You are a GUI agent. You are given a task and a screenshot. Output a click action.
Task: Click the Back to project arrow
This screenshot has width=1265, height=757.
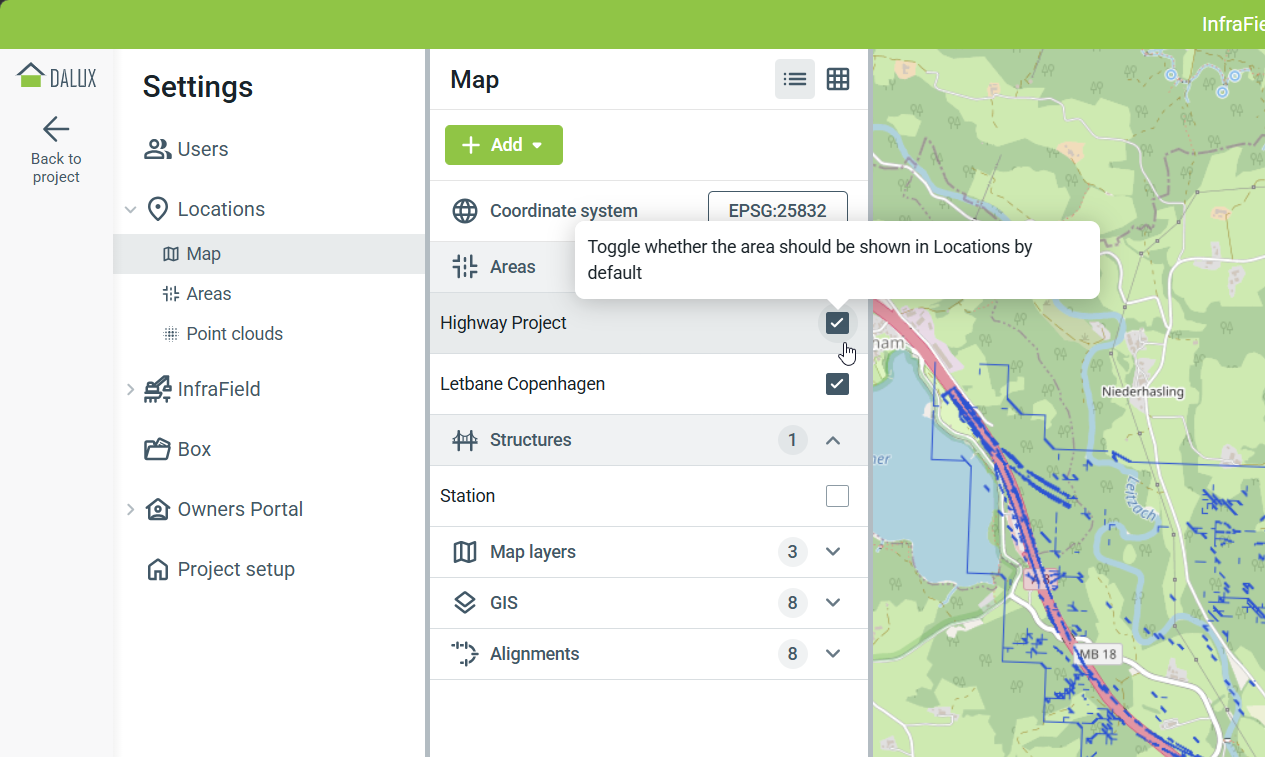(x=56, y=129)
